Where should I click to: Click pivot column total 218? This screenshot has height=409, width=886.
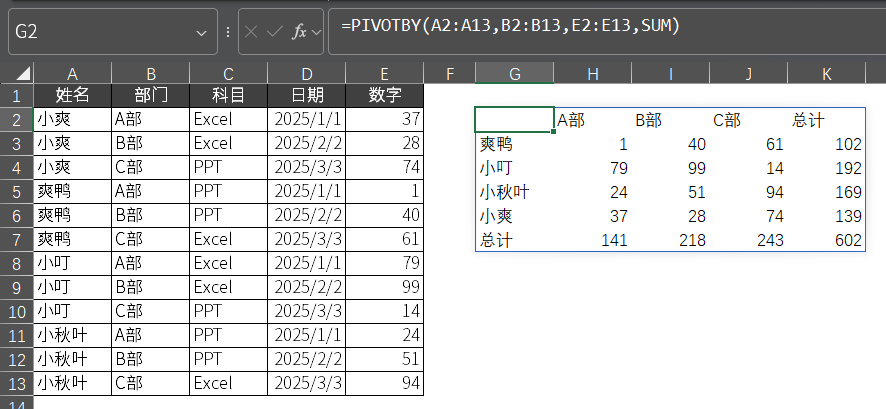pos(671,240)
